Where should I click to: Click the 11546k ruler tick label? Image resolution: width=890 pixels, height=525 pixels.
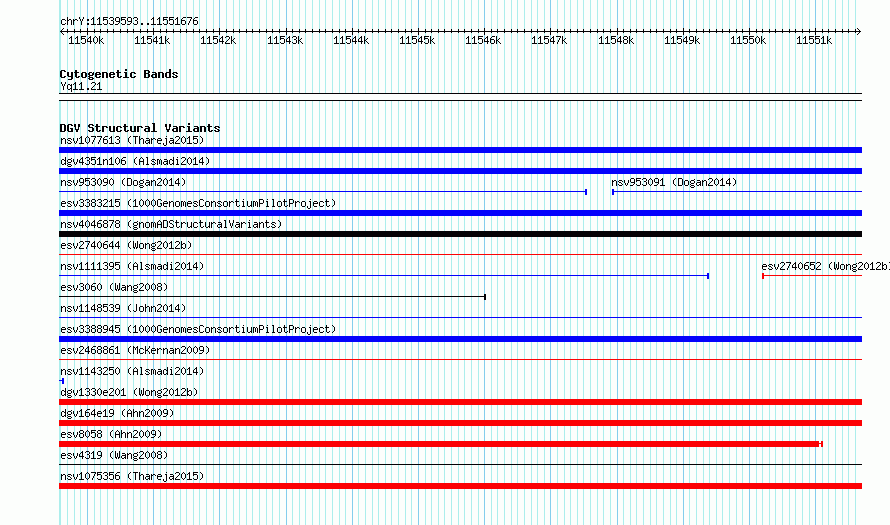483,40
